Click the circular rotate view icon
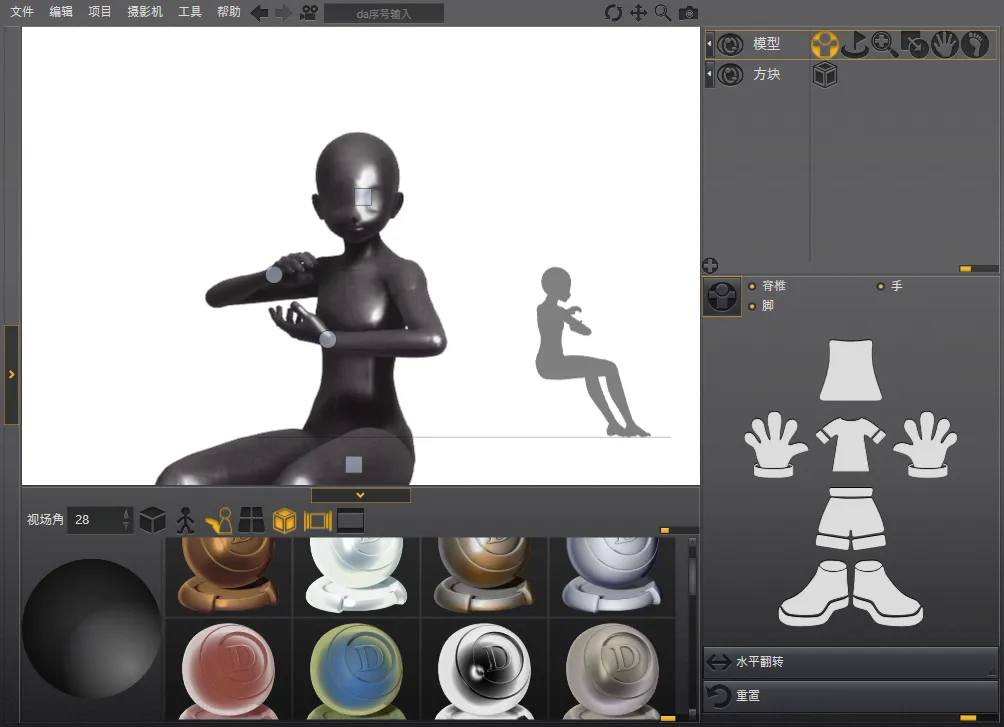The height and width of the screenshot is (727, 1004). 613,13
